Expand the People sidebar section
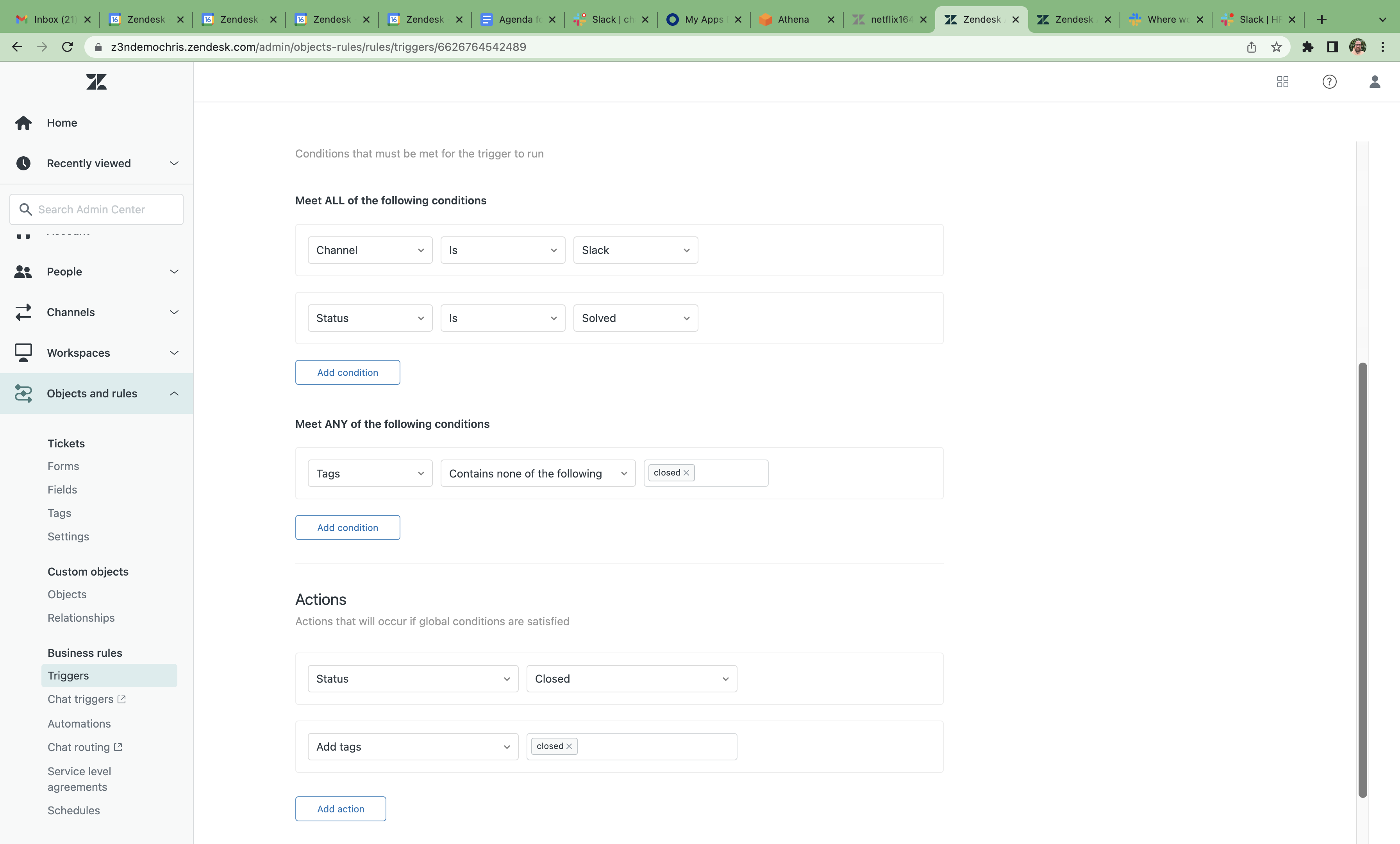Screen dimensions: 1400x844 coord(174,272)
